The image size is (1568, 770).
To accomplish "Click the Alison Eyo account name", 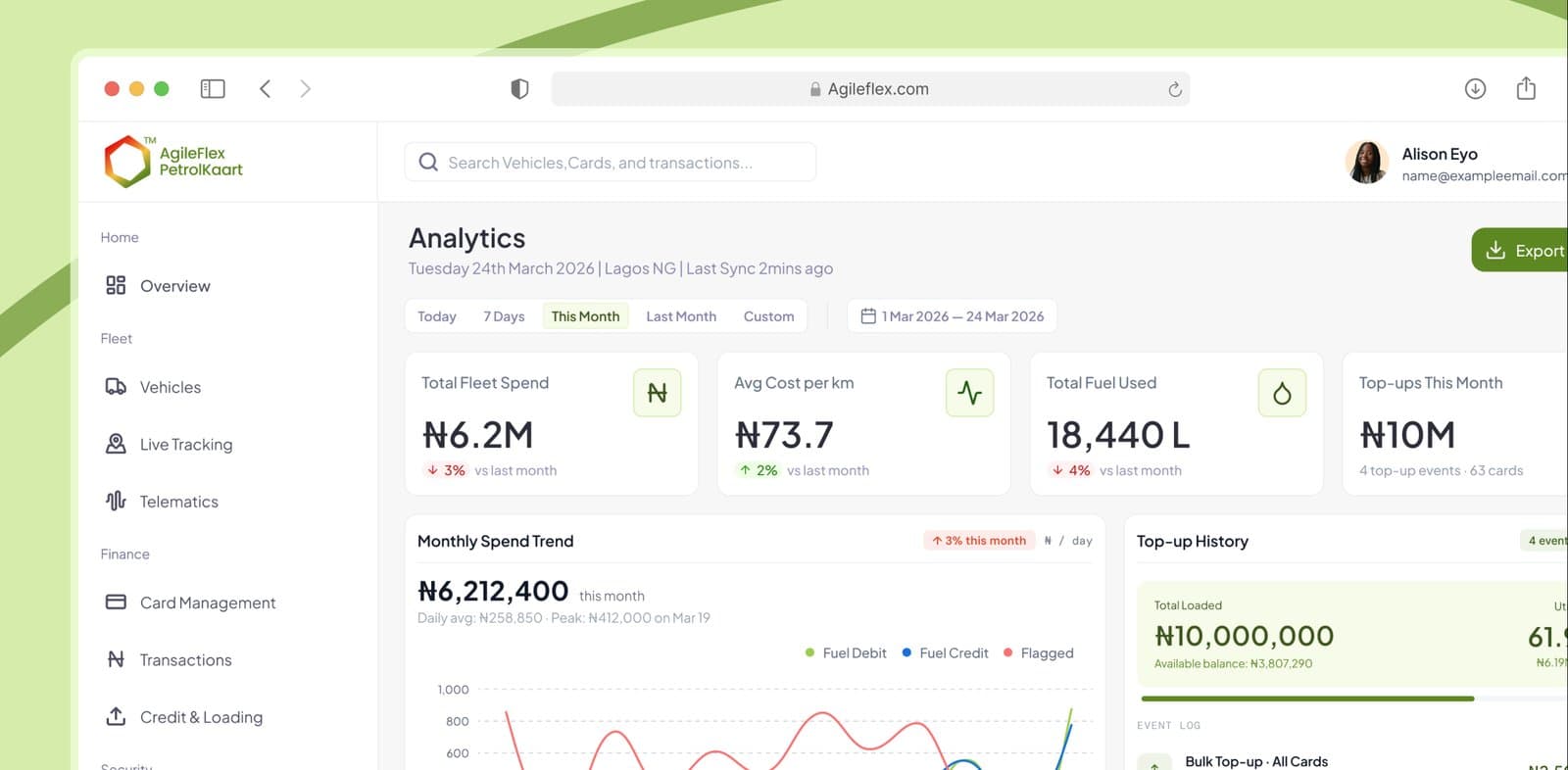I will 1440,154.
